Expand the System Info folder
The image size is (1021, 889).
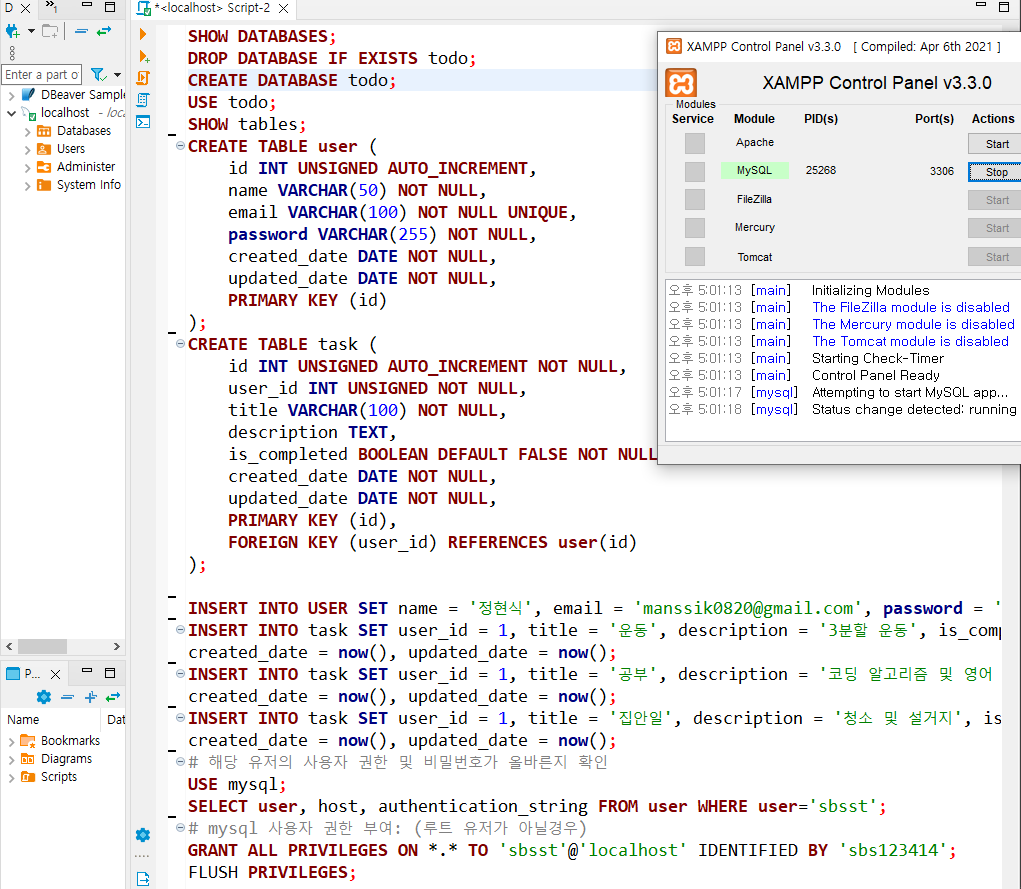point(27,186)
